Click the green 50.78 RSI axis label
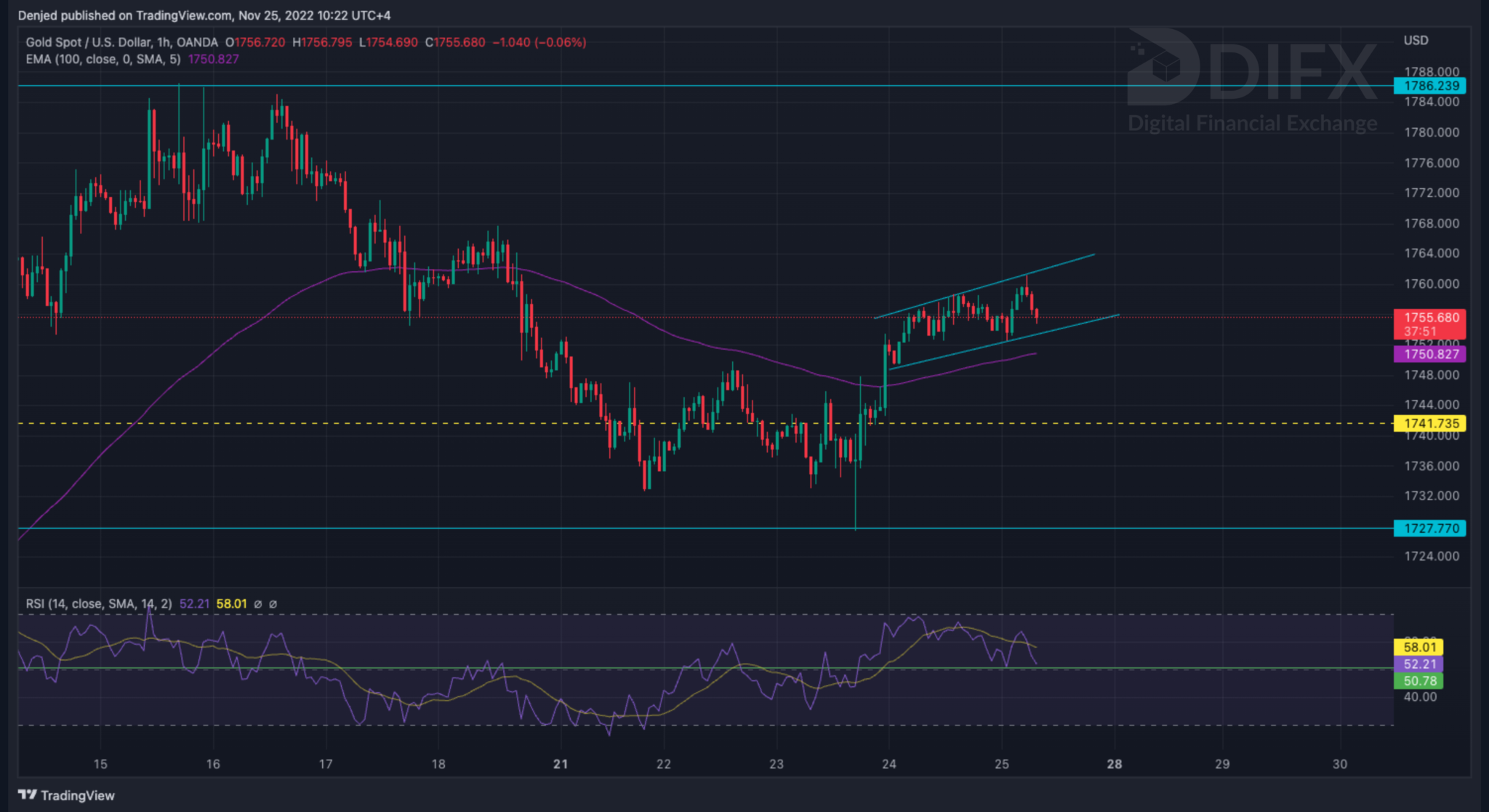 pos(1418,681)
